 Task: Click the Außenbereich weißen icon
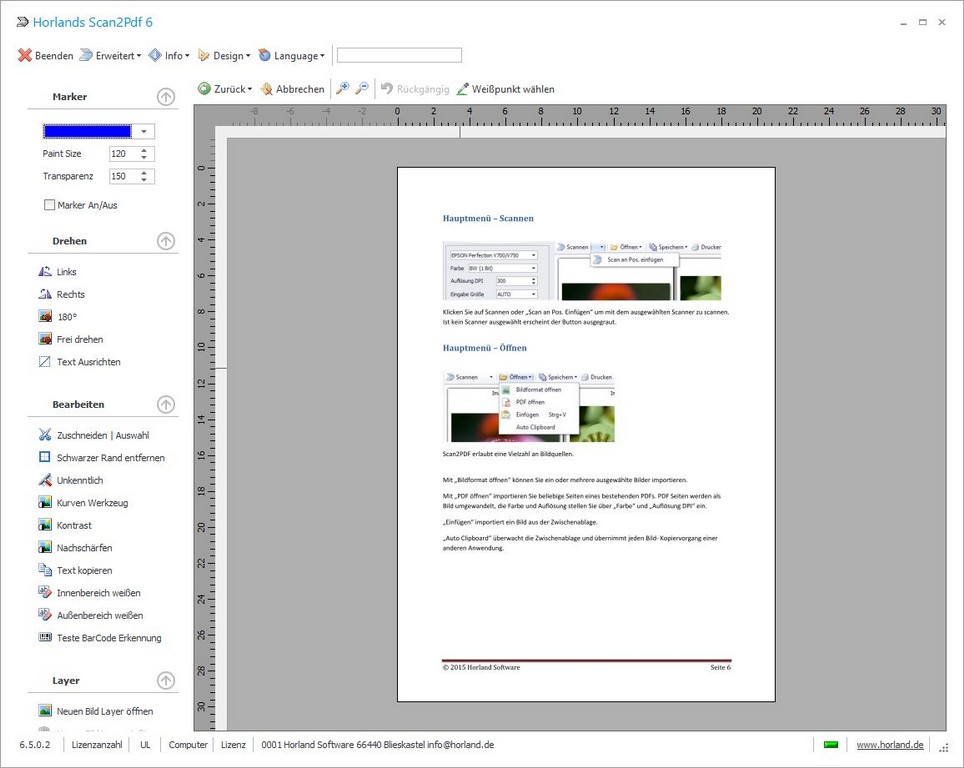[x=45, y=615]
